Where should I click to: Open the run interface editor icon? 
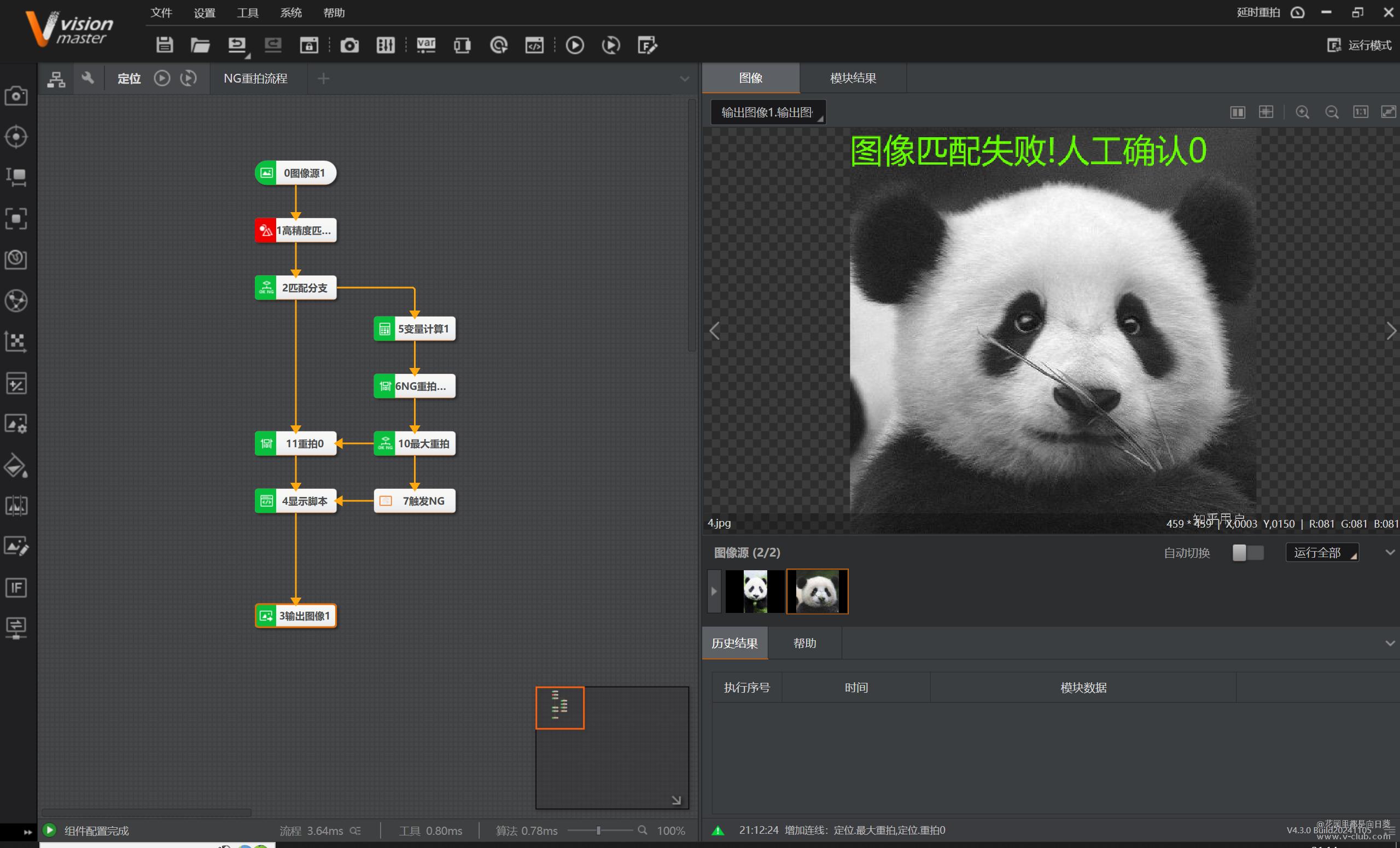(647, 45)
